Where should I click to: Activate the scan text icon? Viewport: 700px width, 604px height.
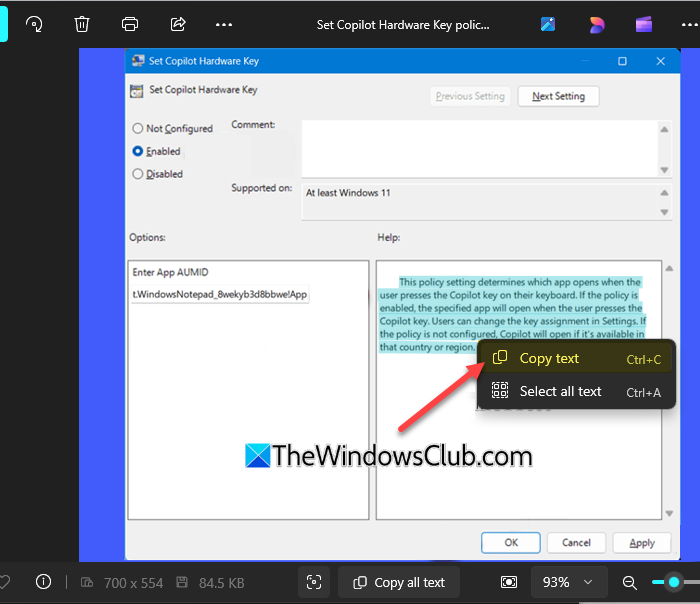[314, 582]
